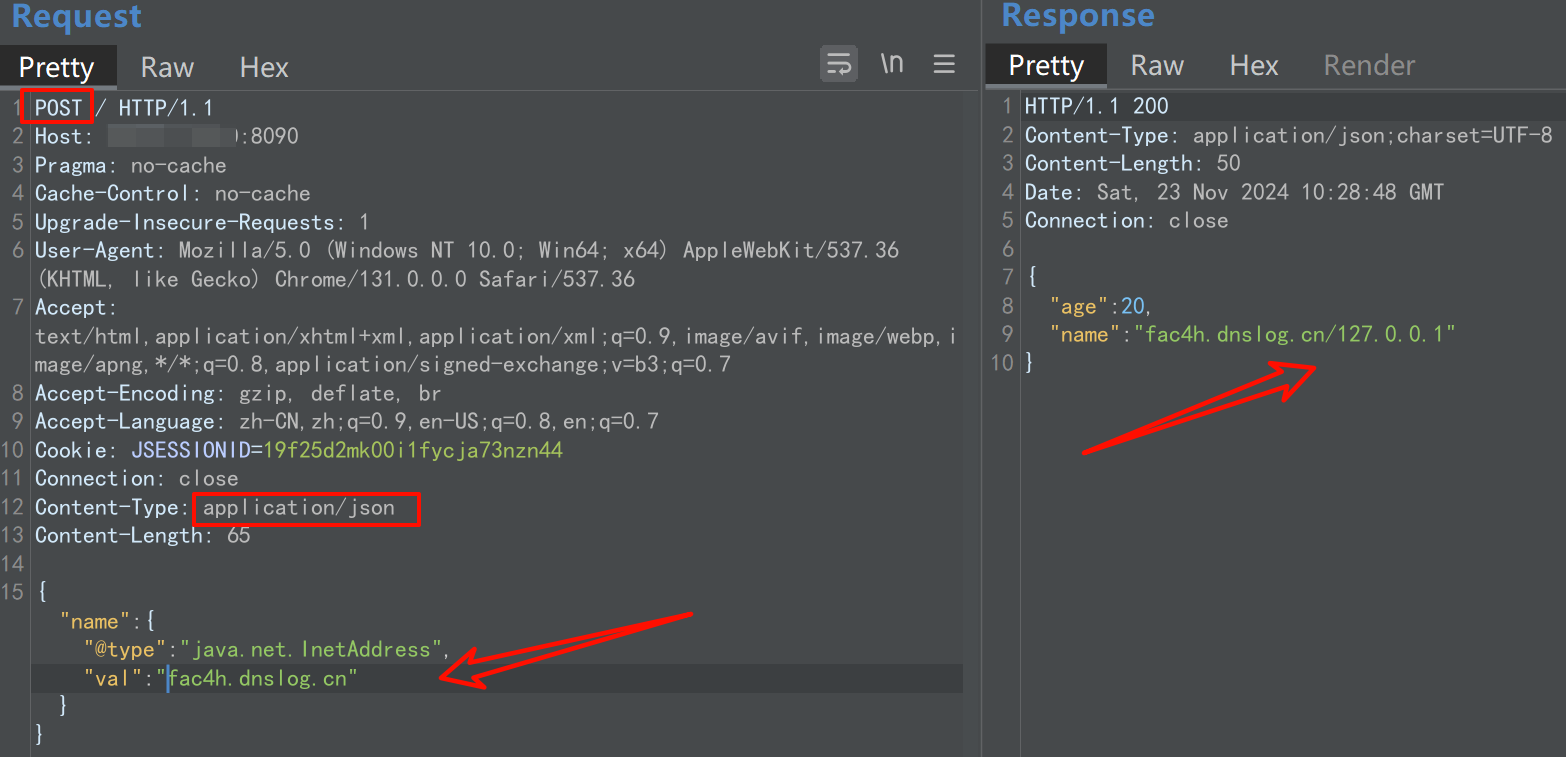Click the Response panel title
Image resolution: width=1566 pixels, height=757 pixels.
pyautogui.click(x=1078, y=15)
